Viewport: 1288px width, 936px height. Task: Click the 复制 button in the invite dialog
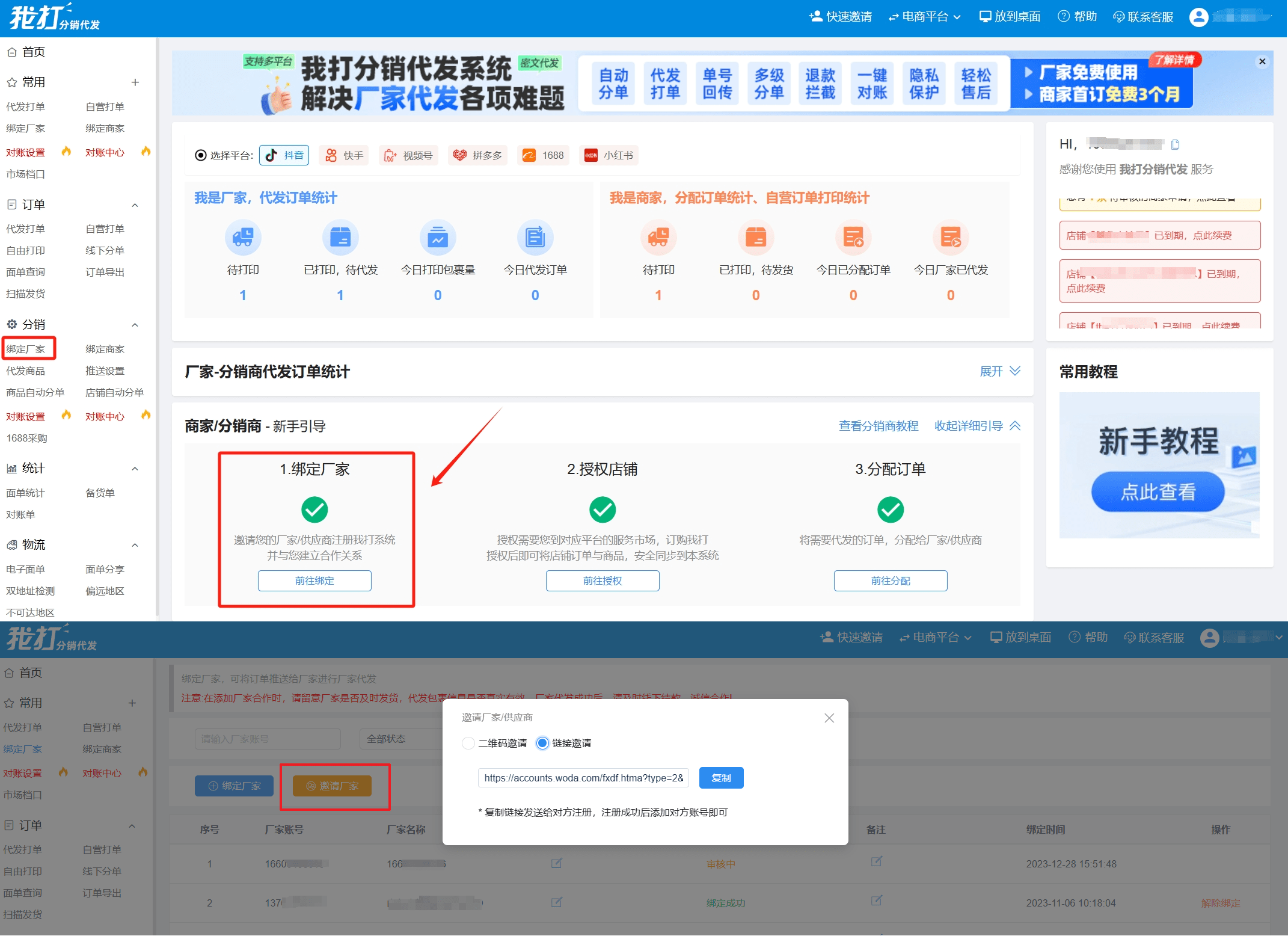(x=721, y=778)
